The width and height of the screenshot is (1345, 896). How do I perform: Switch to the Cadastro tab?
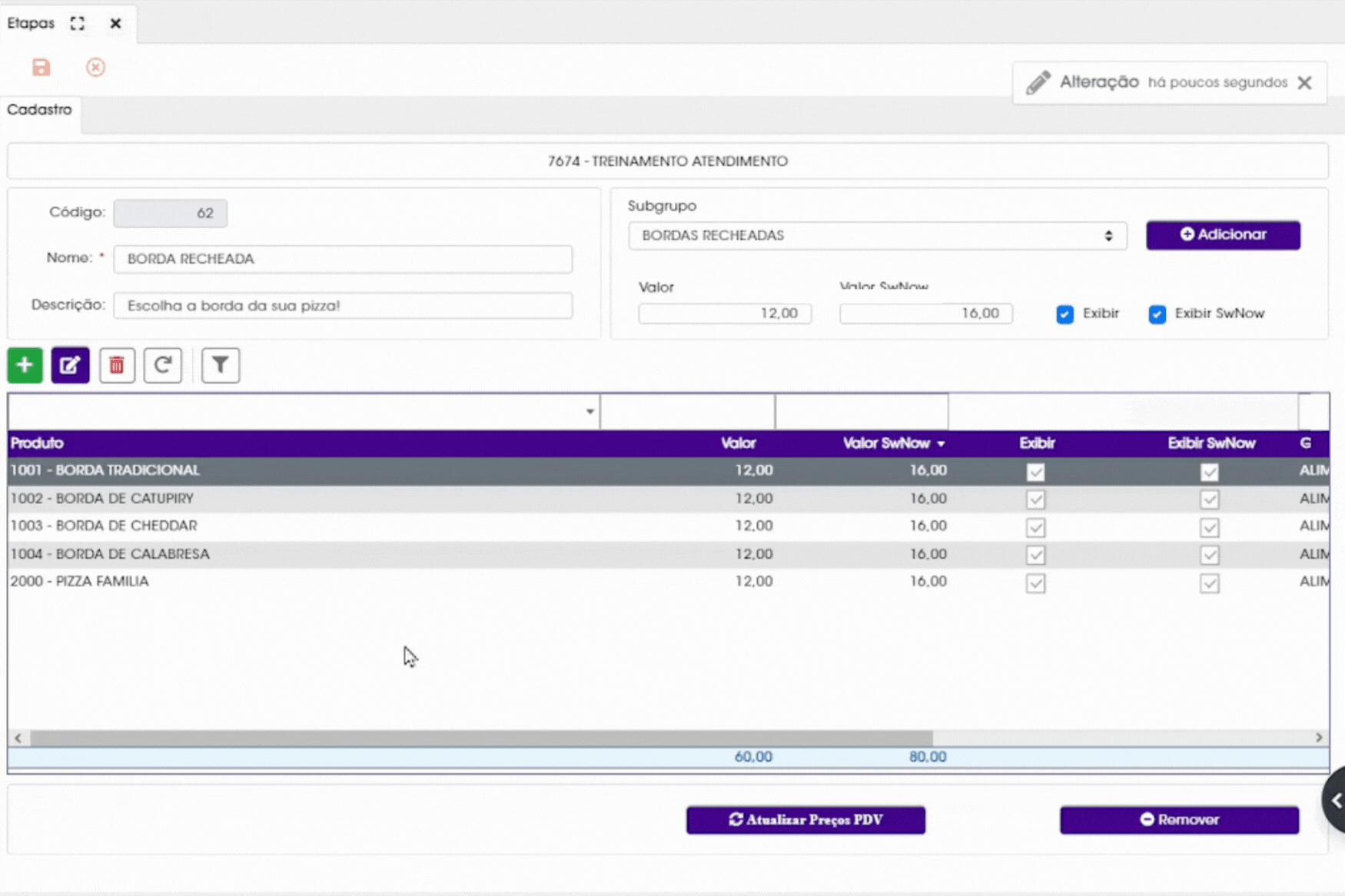click(x=40, y=110)
